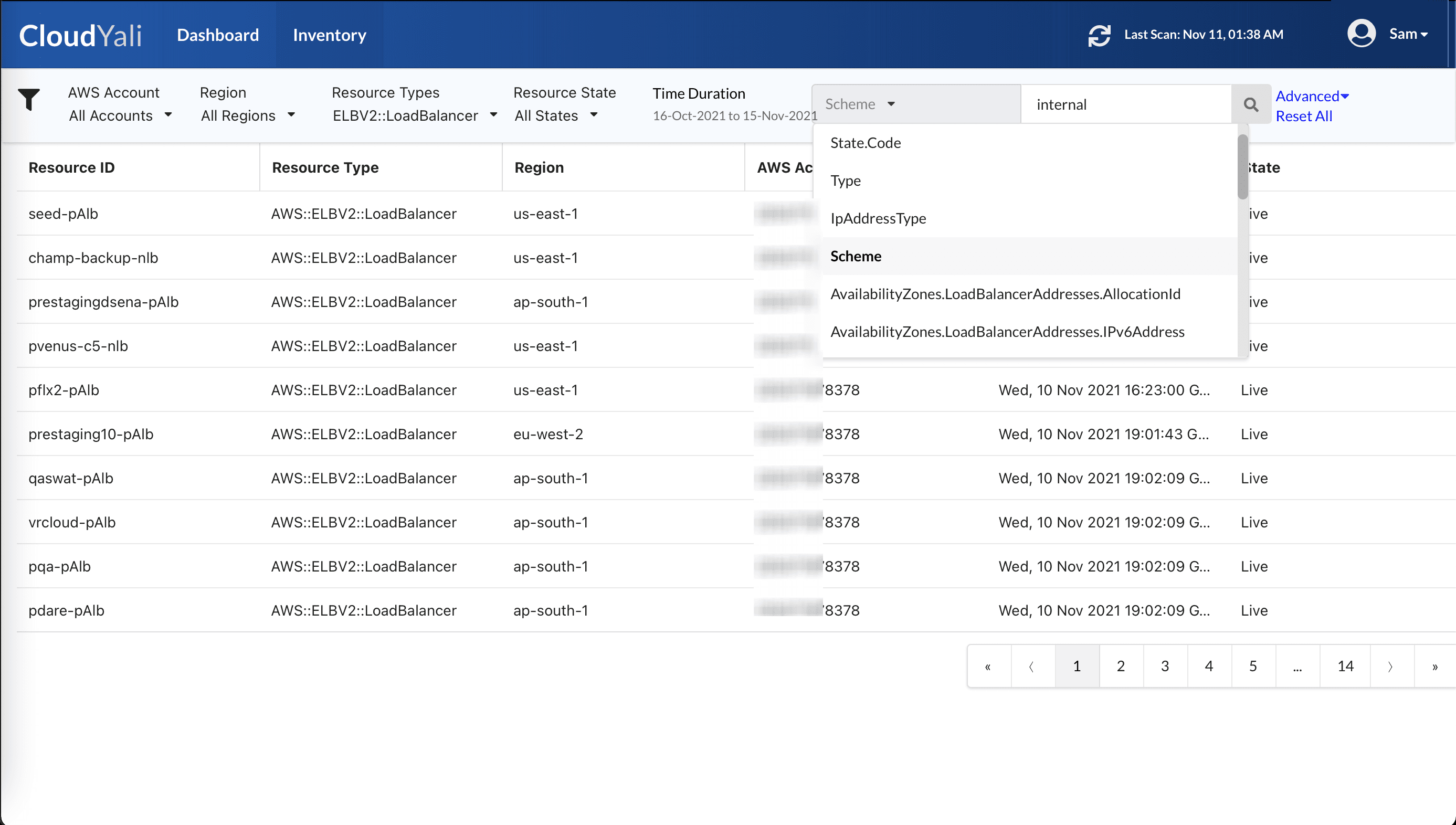Go to previous page arrow
The height and width of the screenshot is (825, 1456).
[1032, 667]
